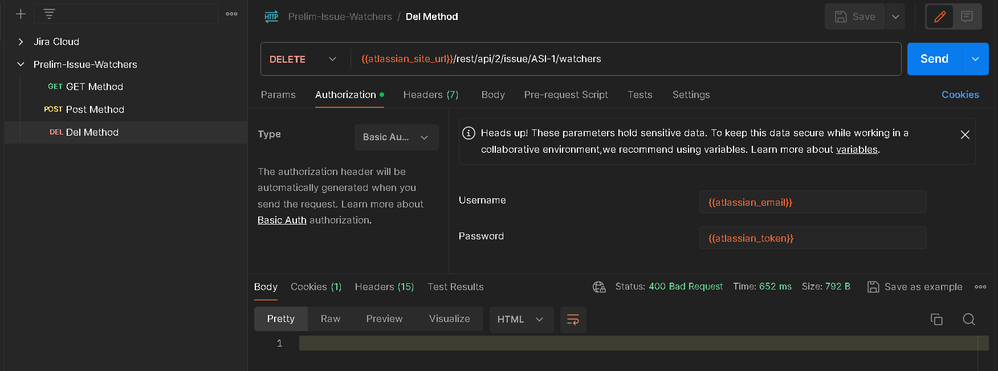
Task: Click the Username input field
Action: pyautogui.click(x=813, y=202)
